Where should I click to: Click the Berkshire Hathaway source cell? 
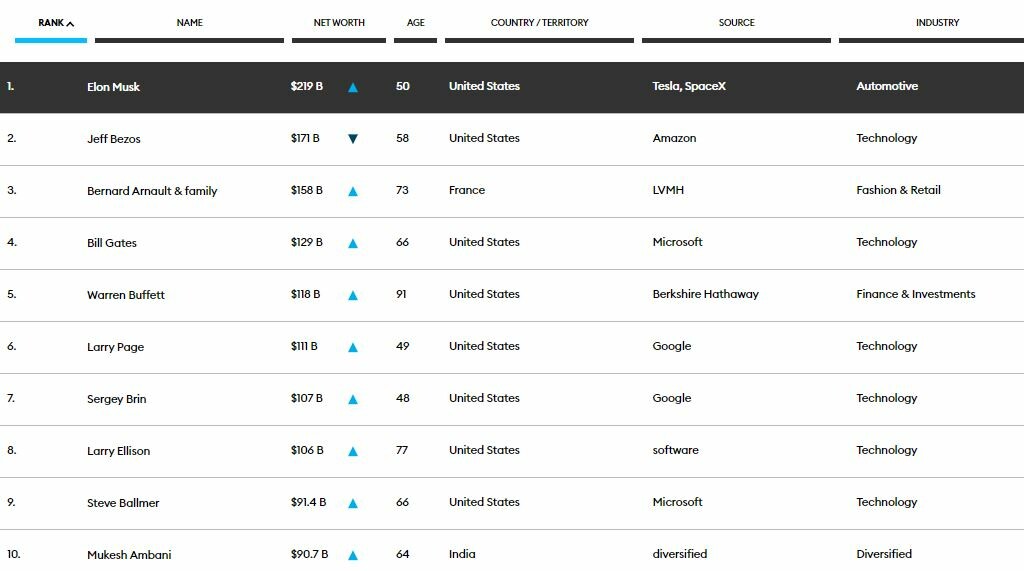(706, 294)
